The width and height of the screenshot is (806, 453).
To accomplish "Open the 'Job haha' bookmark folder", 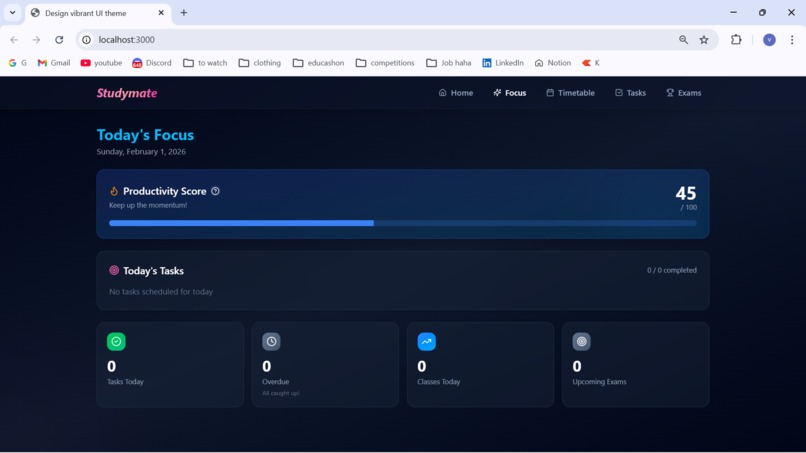I will point(448,63).
